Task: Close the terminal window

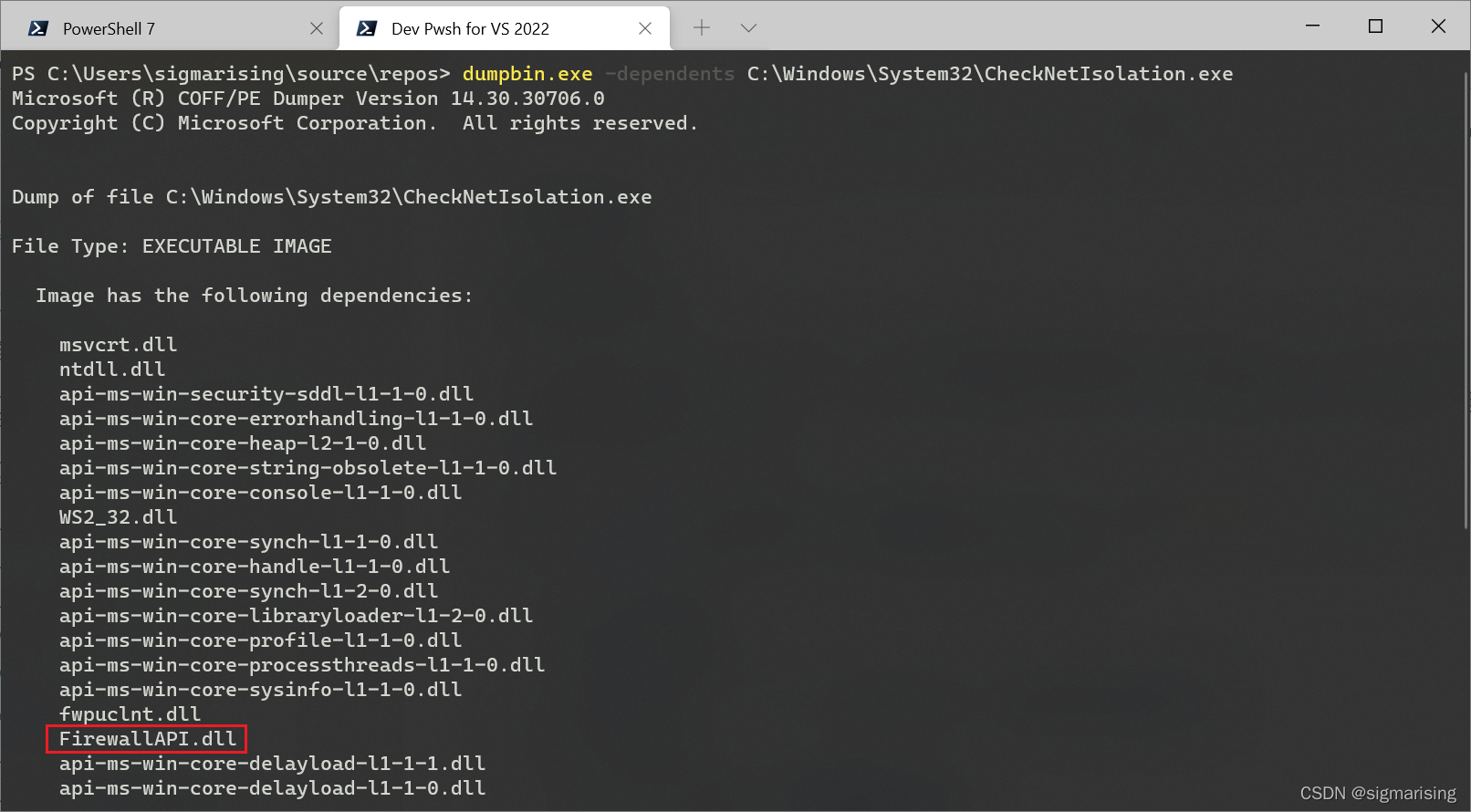Action: [1438, 26]
